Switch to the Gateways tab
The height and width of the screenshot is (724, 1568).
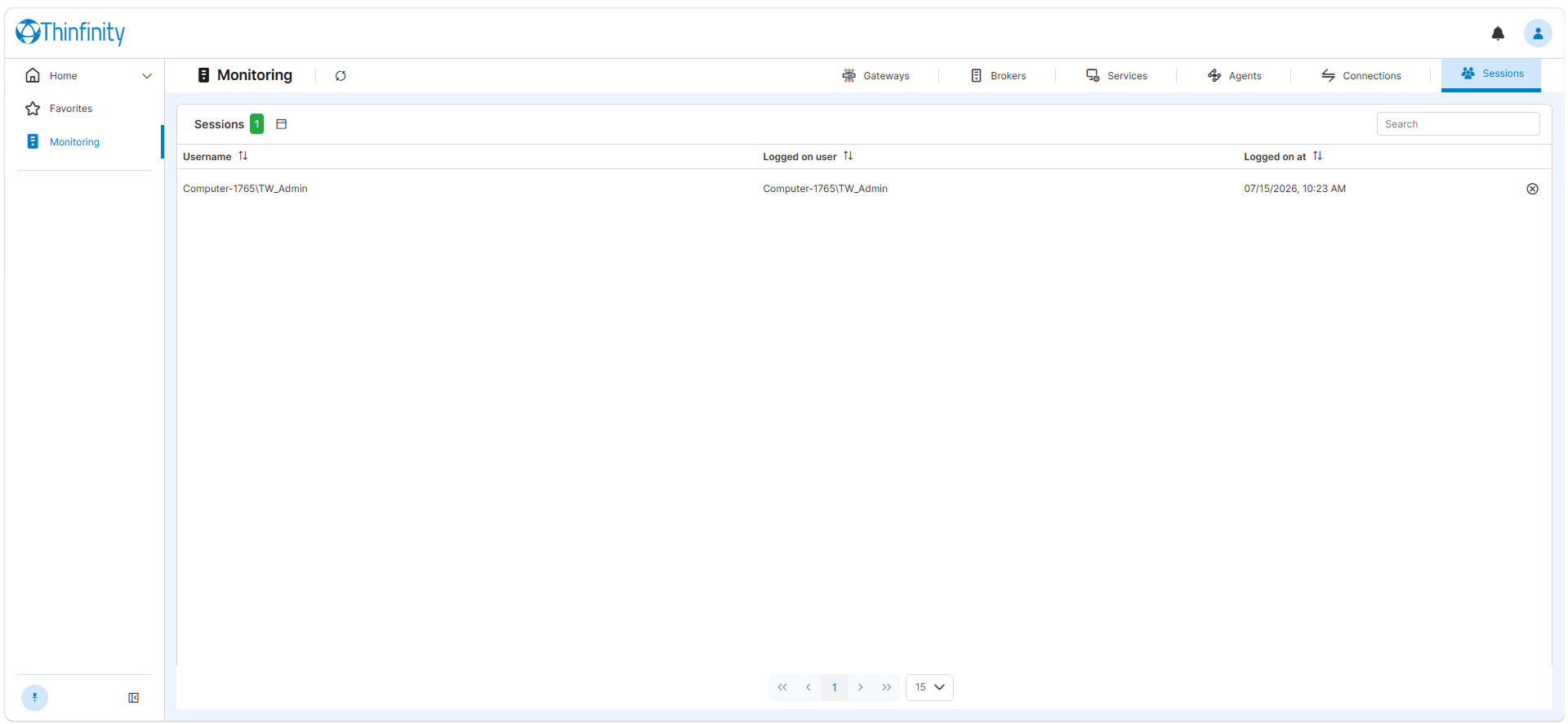(875, 76)
